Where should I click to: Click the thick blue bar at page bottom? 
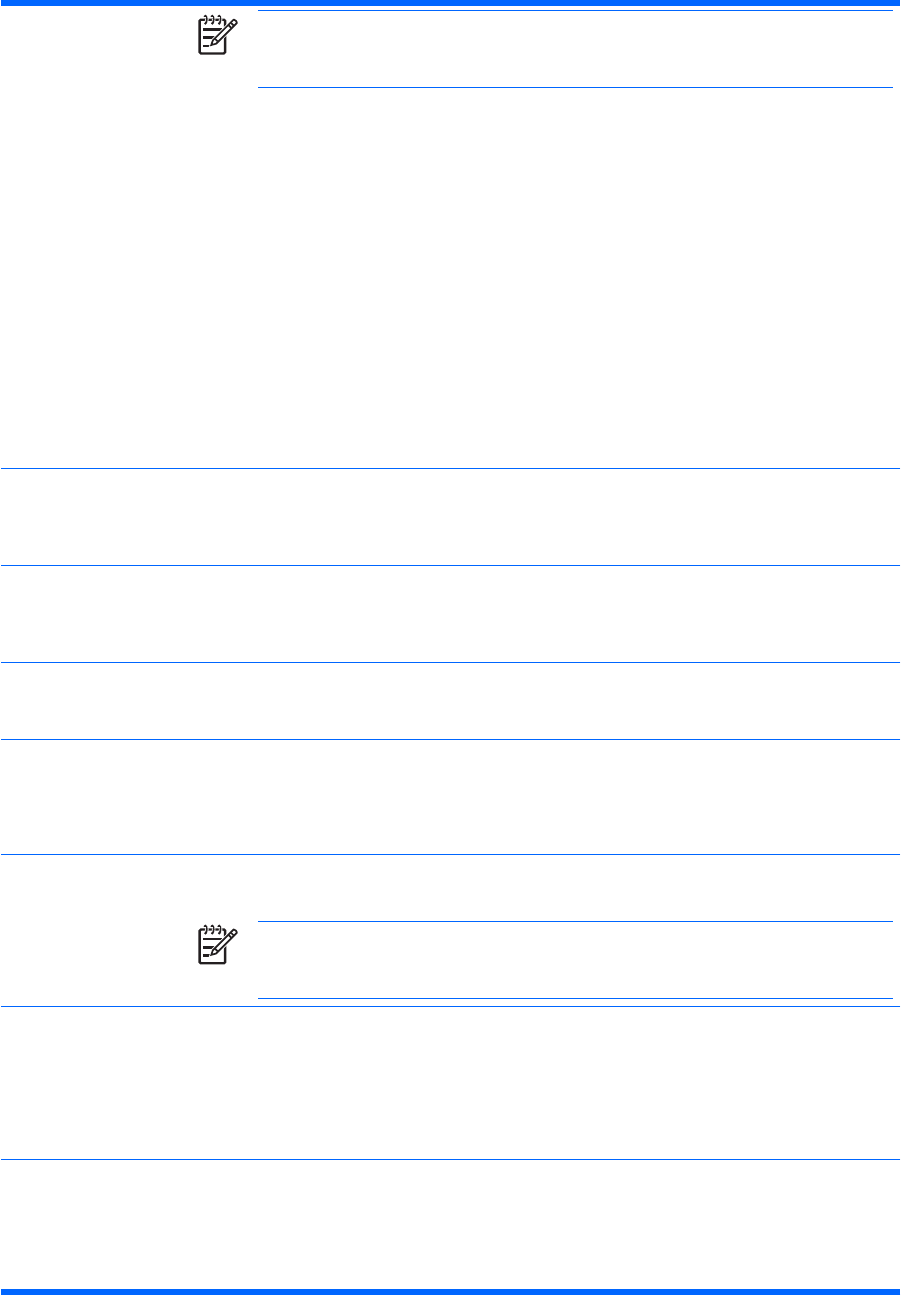(x=450, y=1291)
